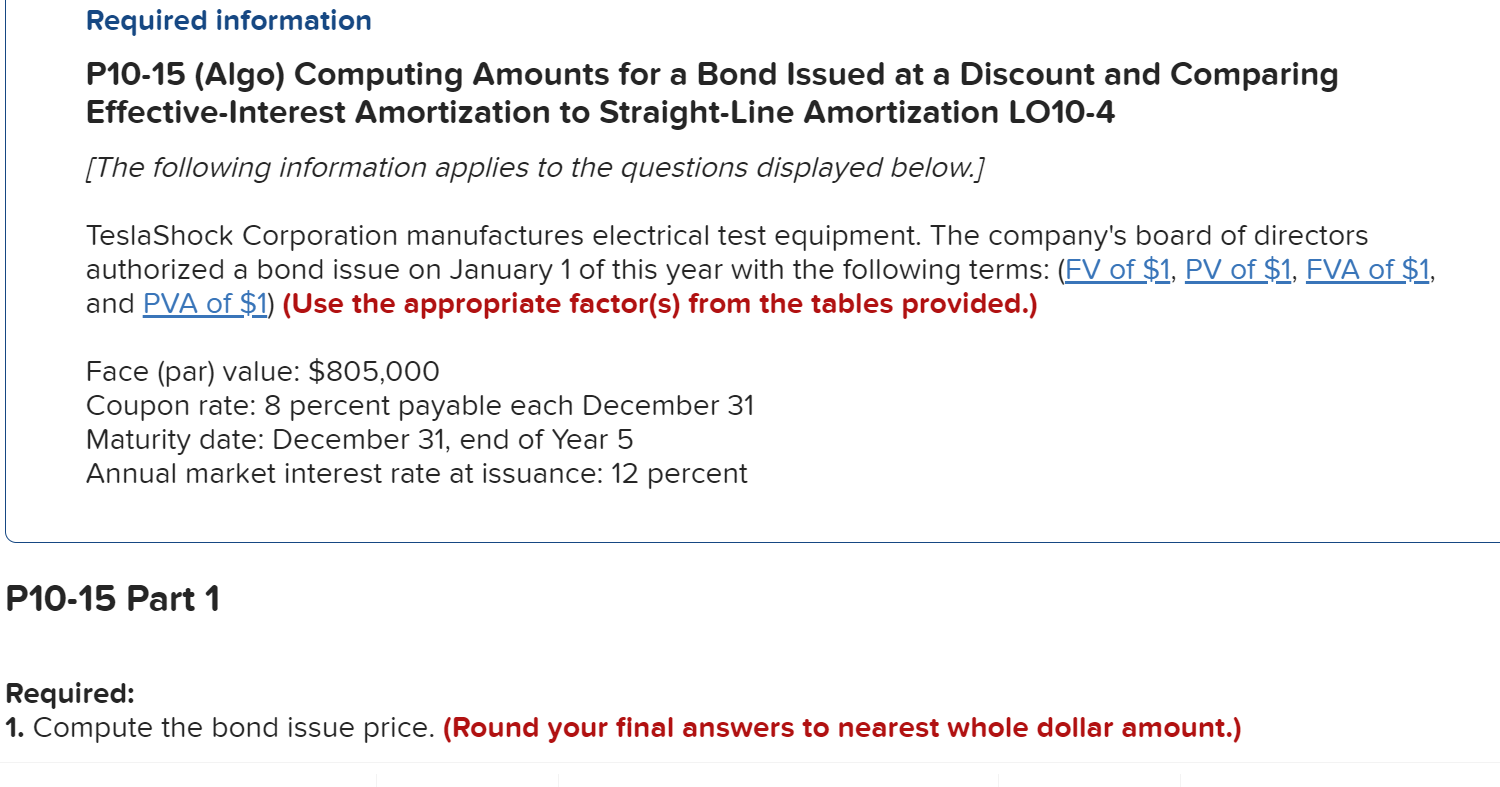This screenshot has height=787, width=1500.
Task: Select the Coupon rate detail line
Action: tap(420, 405)
